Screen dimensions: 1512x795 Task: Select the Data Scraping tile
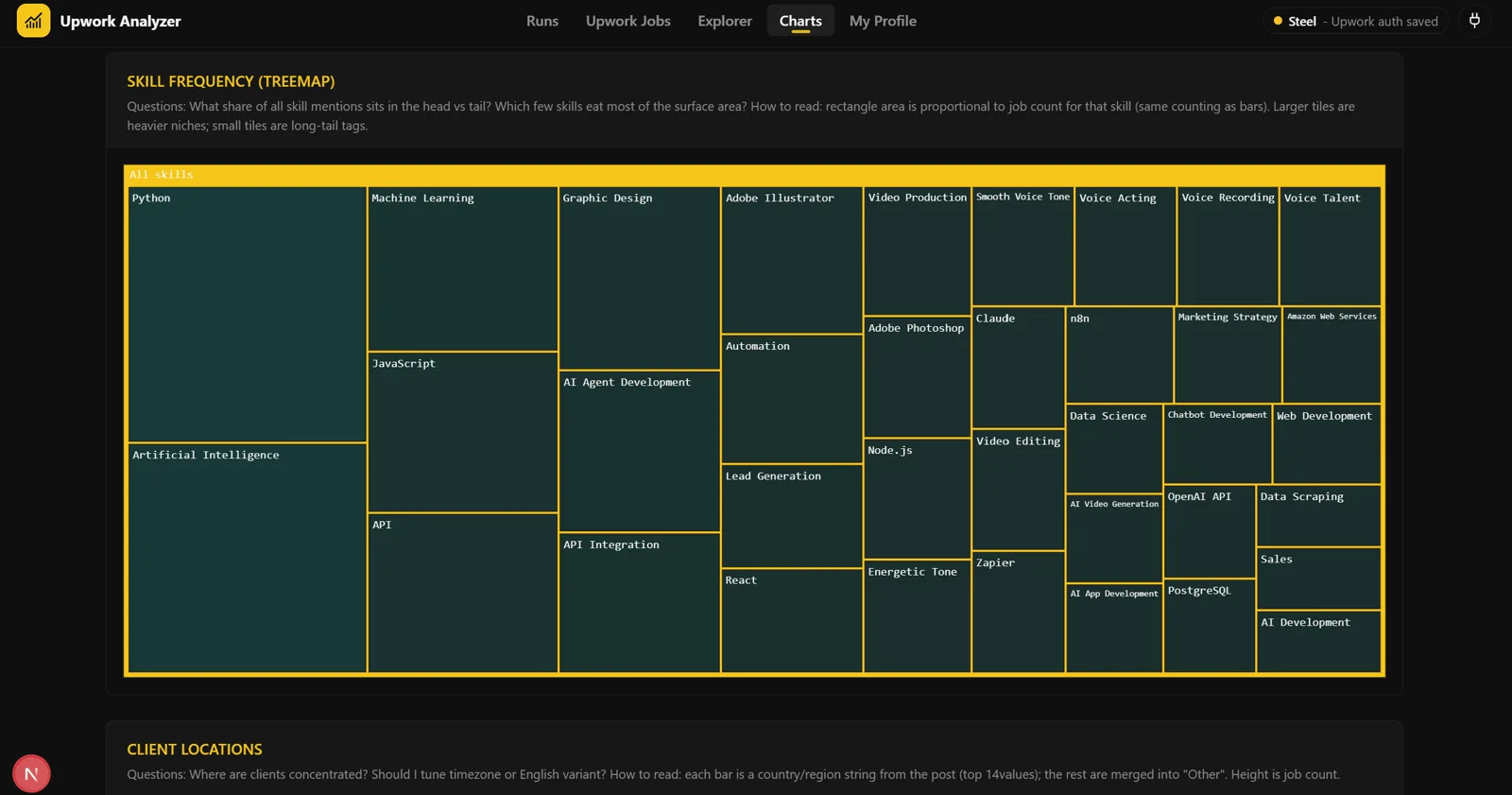tap(1319, 516)
